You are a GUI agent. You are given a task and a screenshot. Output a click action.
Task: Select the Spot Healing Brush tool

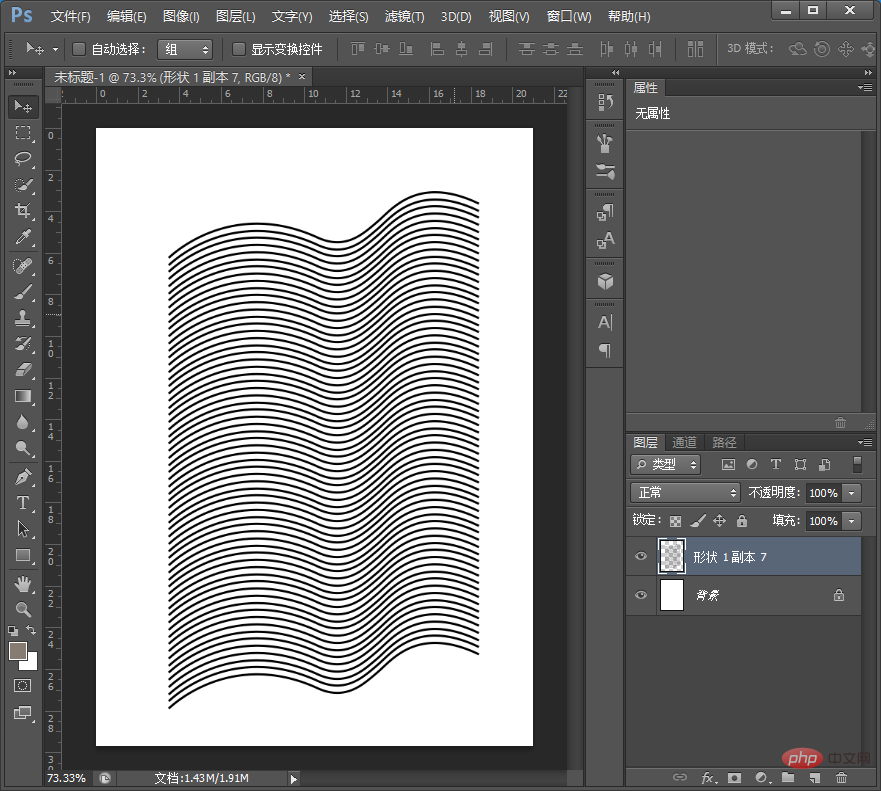coord(23,266)
